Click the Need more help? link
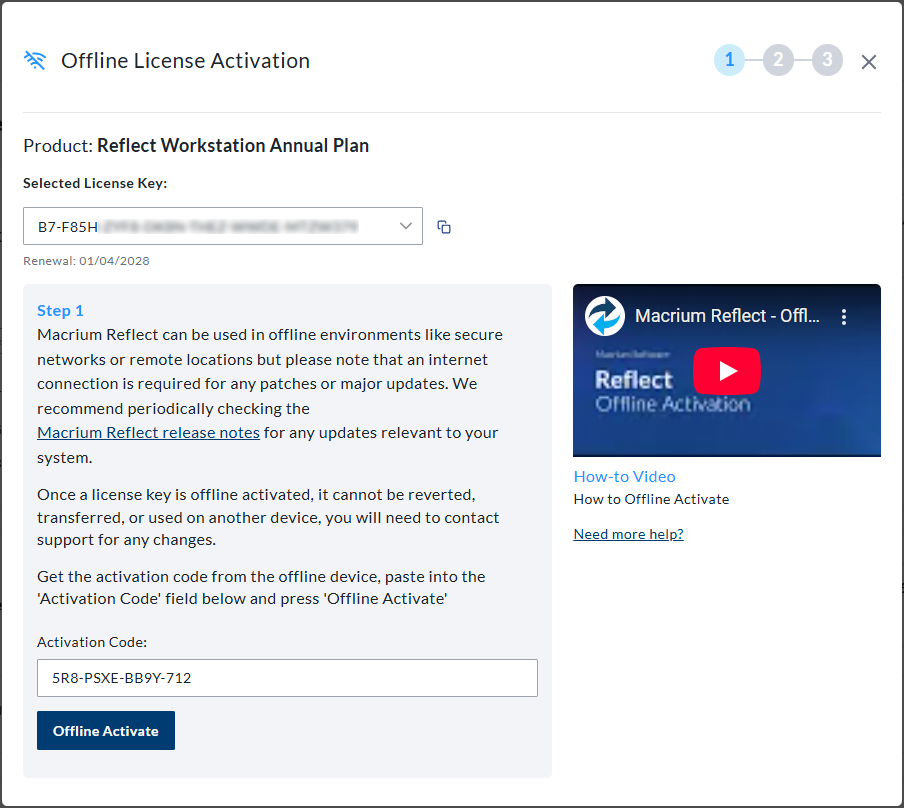The image size is (904, 808). click(x=628, y=534)
